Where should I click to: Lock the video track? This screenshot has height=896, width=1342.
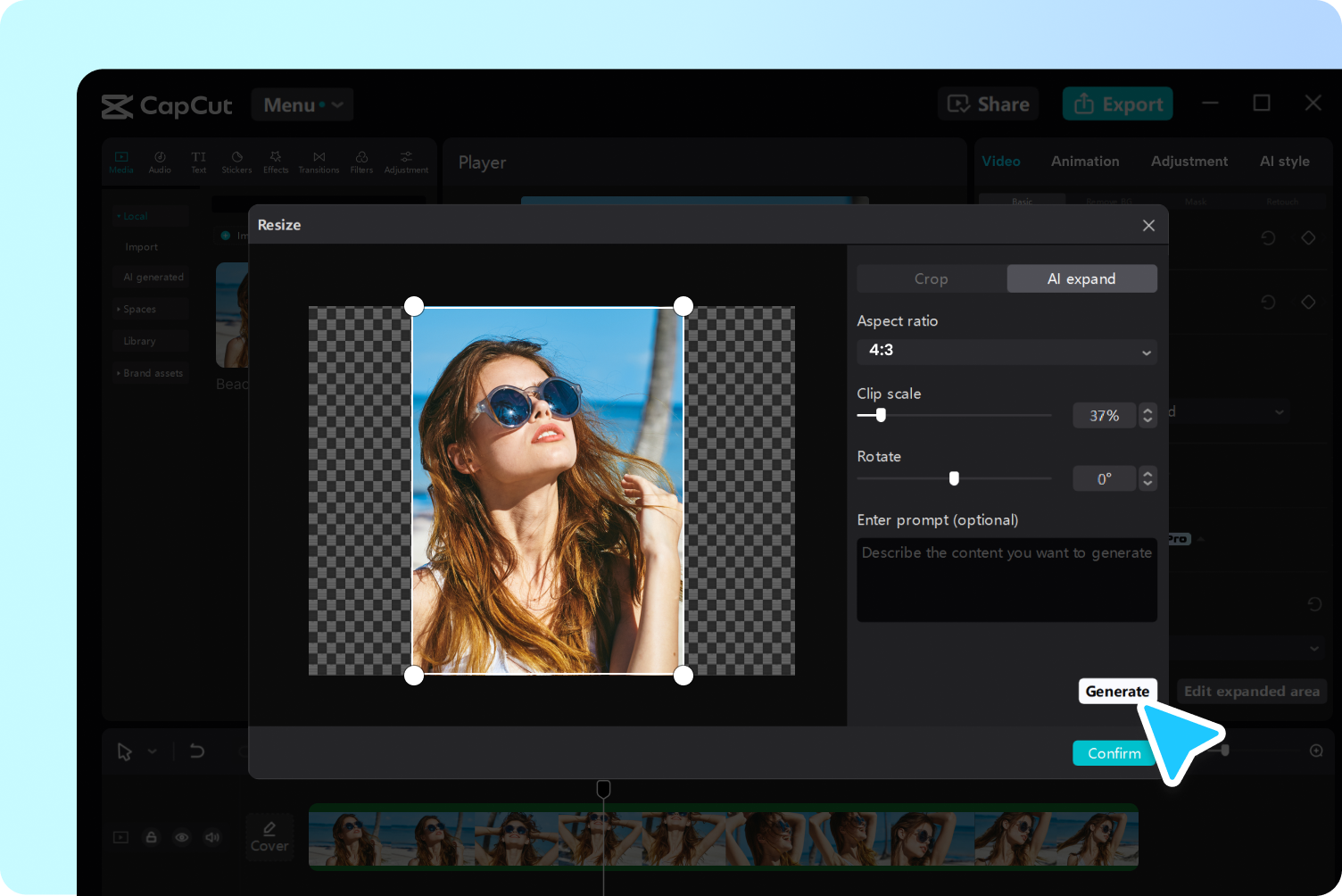151,837
